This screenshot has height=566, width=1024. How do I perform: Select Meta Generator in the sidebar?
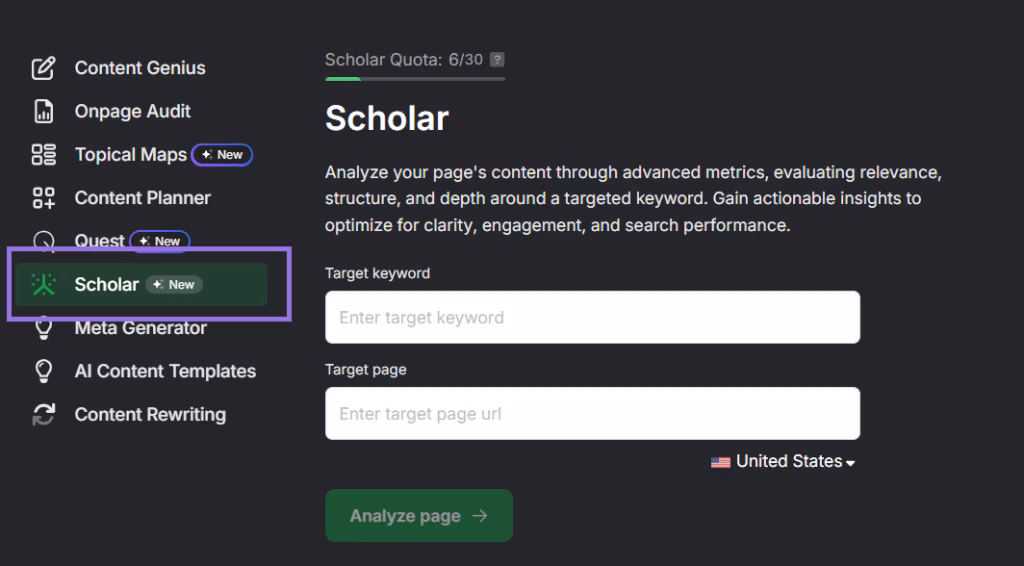pyautogui.click(x=141, y=328)
